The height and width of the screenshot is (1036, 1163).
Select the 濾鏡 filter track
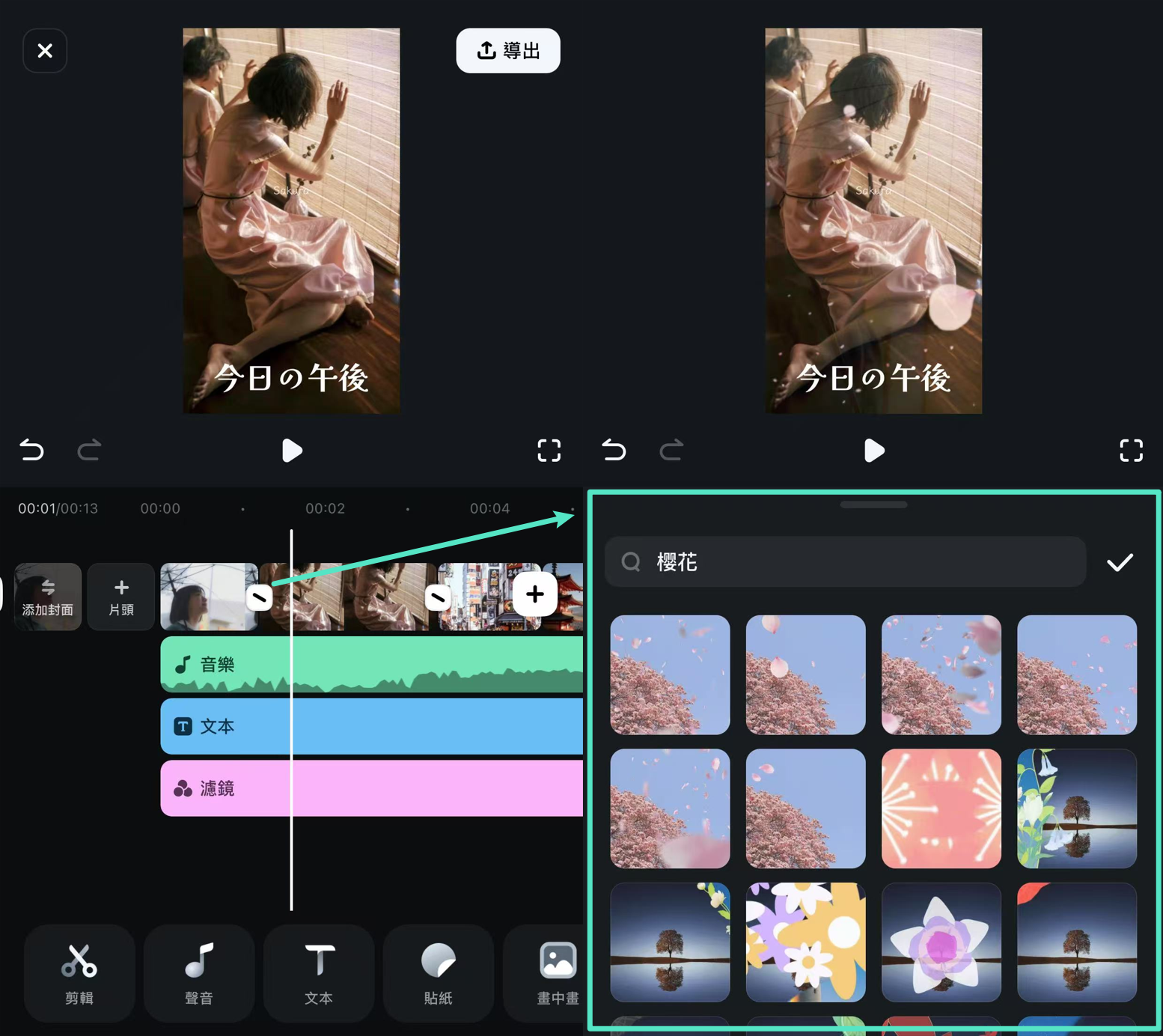(372, 788)
